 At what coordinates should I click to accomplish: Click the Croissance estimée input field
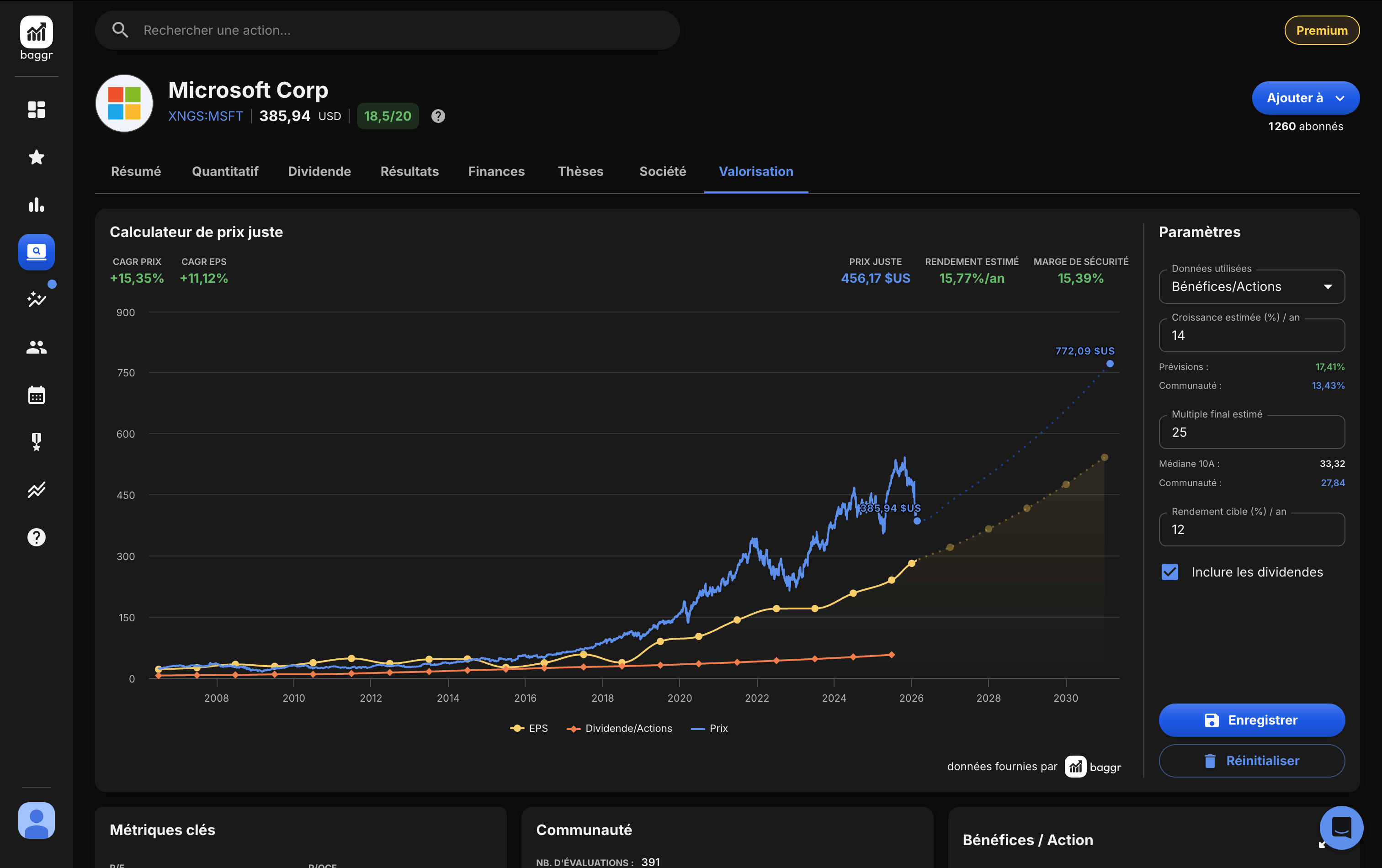click(x=1251, y=336)
